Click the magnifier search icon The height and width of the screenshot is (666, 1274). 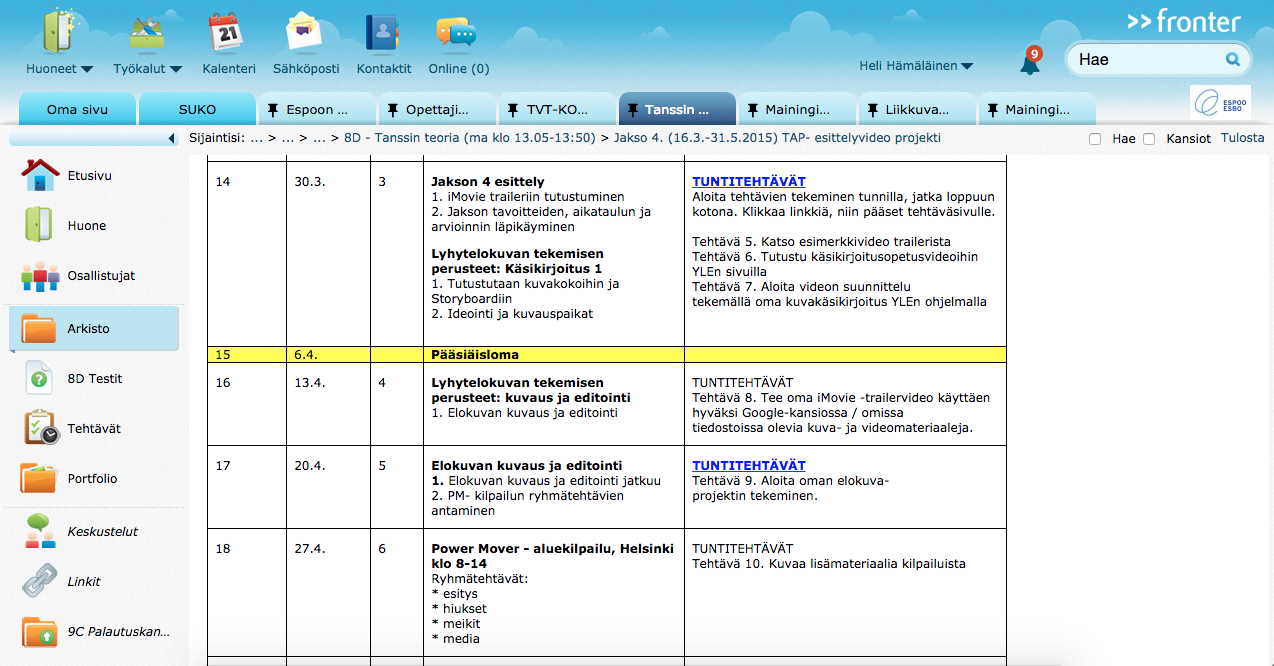coord(1234,59)
